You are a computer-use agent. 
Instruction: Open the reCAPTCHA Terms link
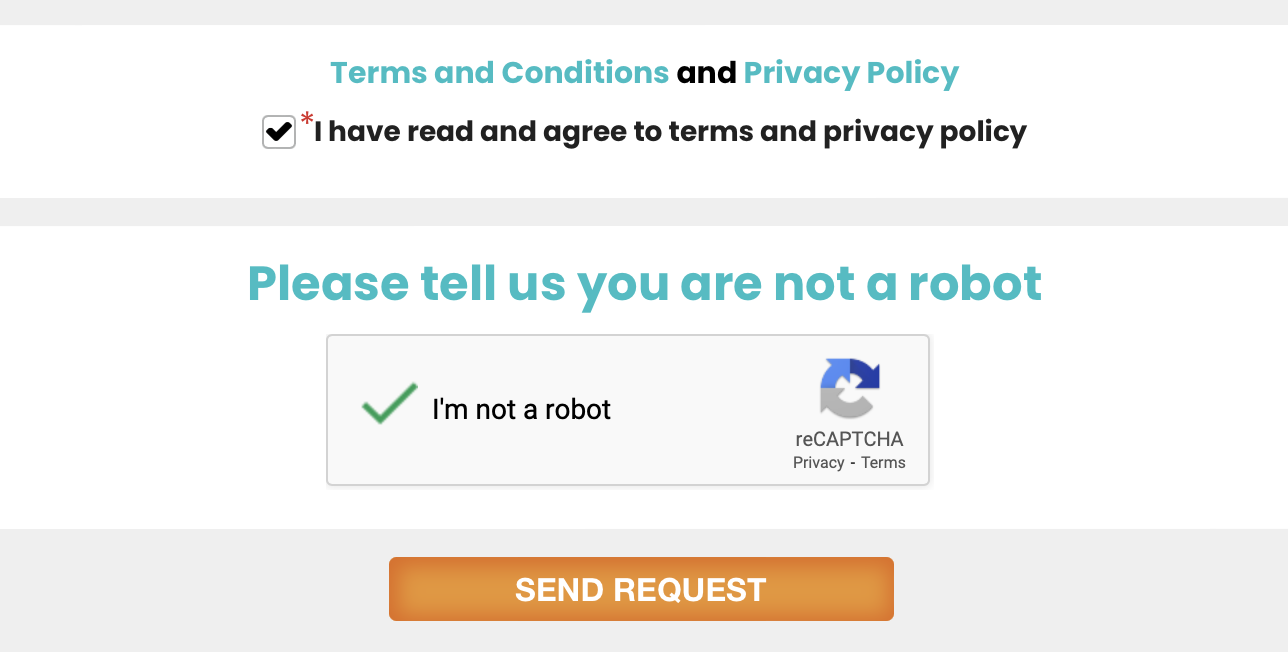pyautogui.click(x=883, y=462)
